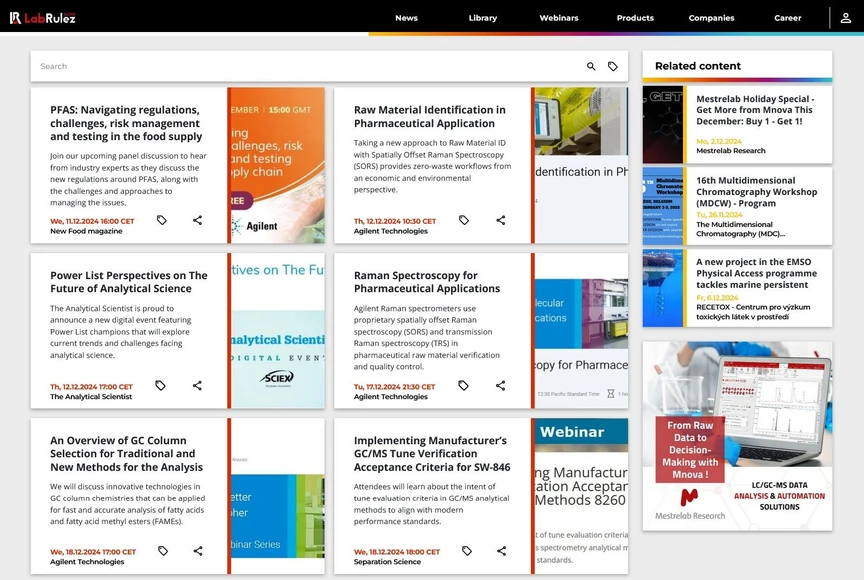Viewport: 864px width, 580px height.
Task: Click Multidimensional Chromatography Workshop thumbnail
Action: point(663,206)
